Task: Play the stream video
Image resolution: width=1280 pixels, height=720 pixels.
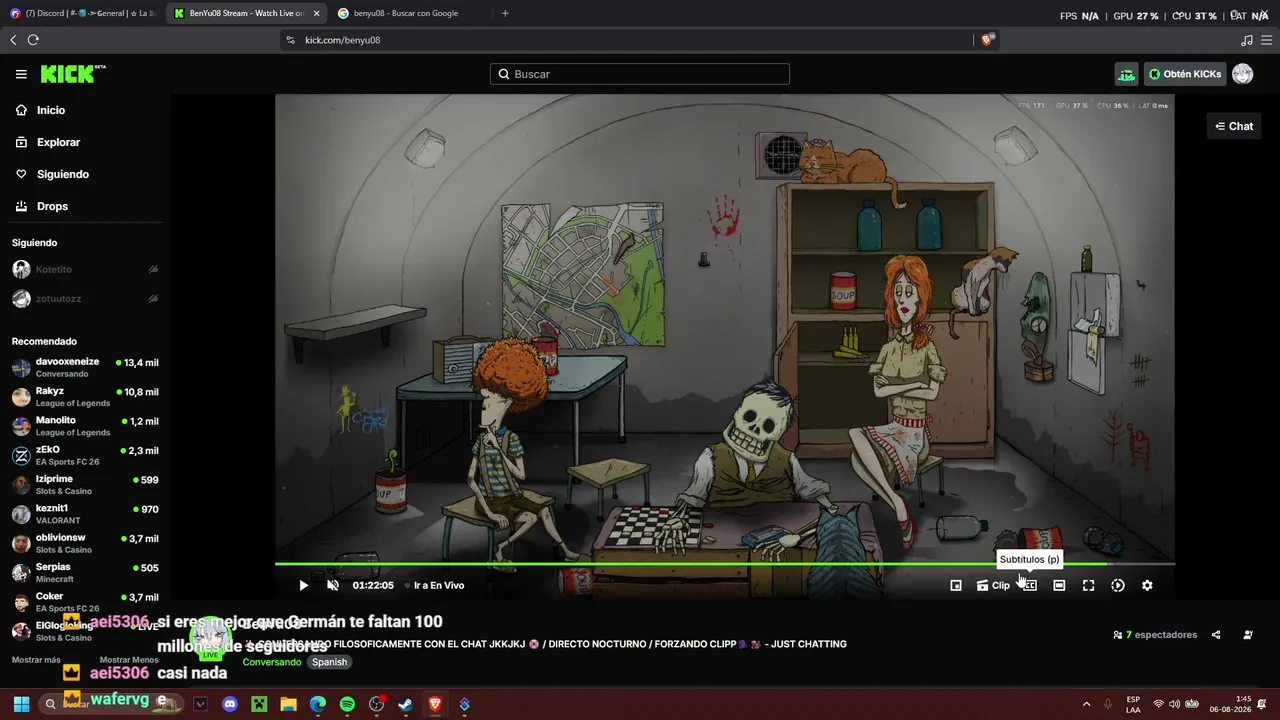Action: click(304, 585)
